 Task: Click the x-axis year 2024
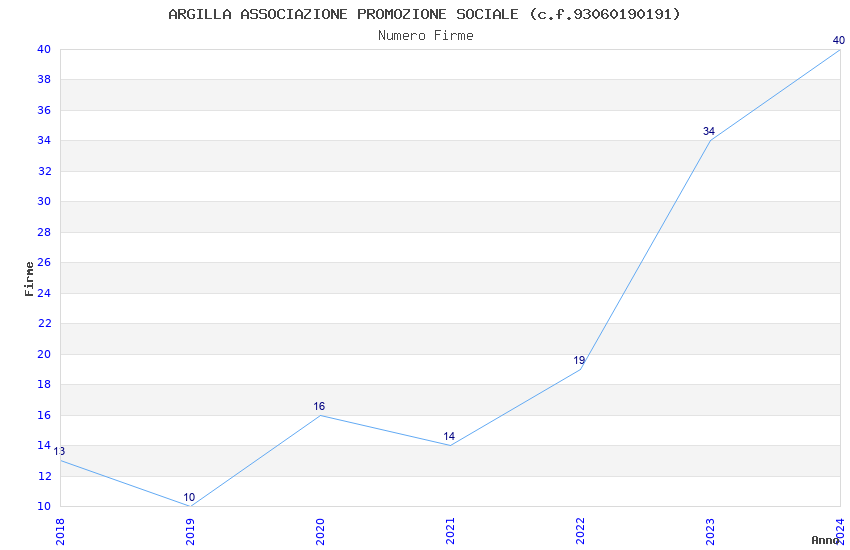point(840,531)
